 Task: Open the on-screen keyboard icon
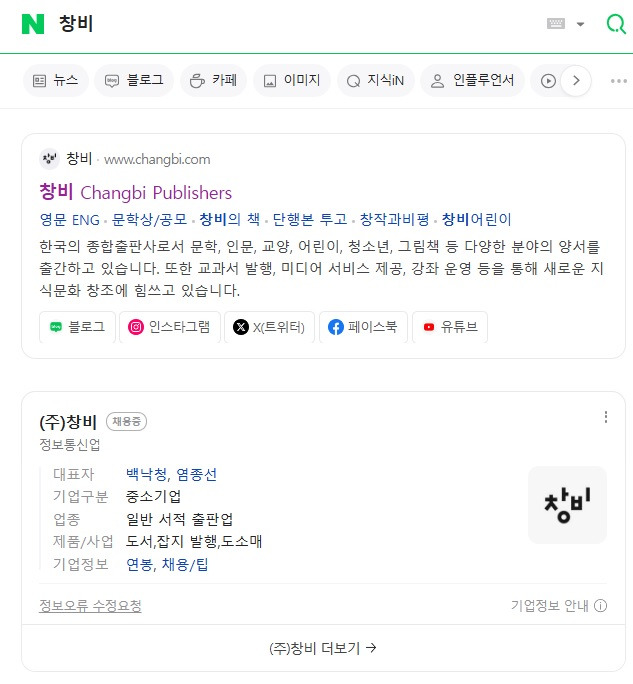(x=556, y=24)
